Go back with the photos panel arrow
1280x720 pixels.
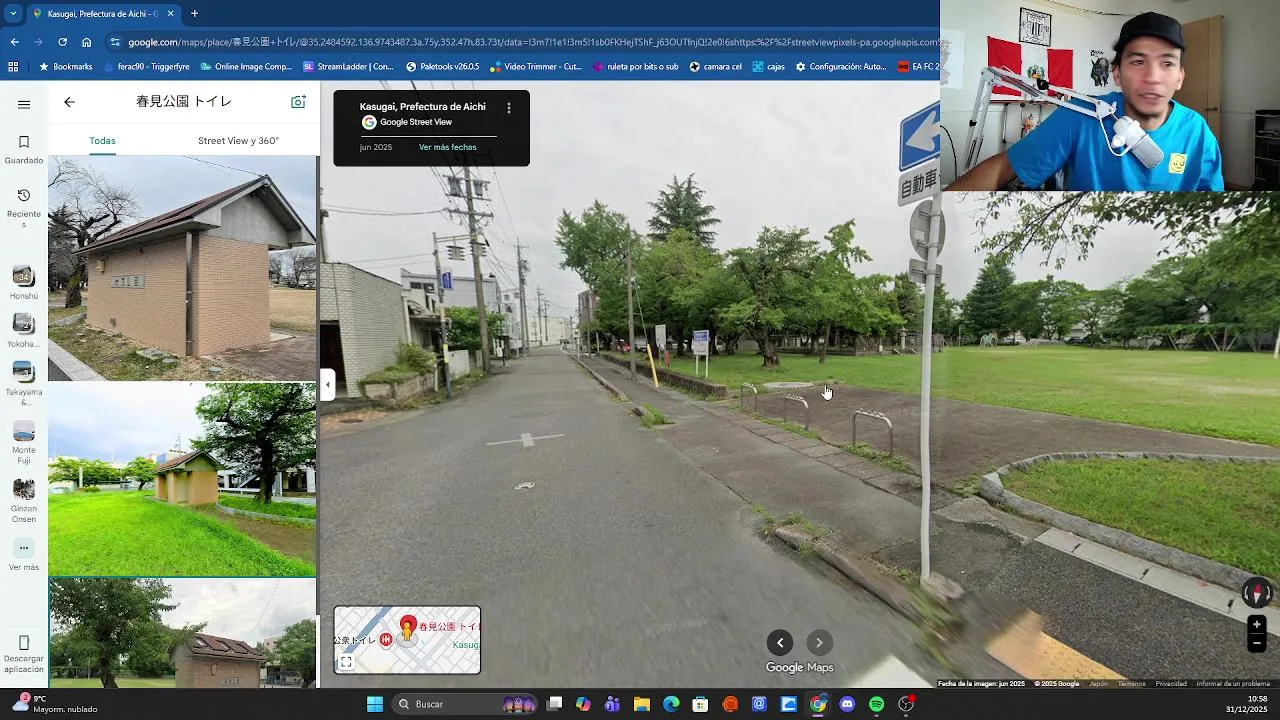click(x=69, y=102)
